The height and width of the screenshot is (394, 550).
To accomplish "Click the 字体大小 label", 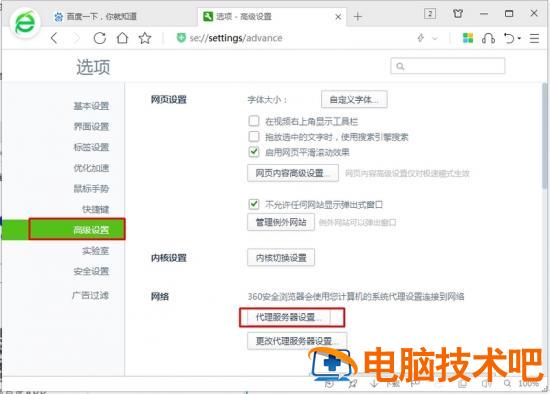I will (267, 100).
